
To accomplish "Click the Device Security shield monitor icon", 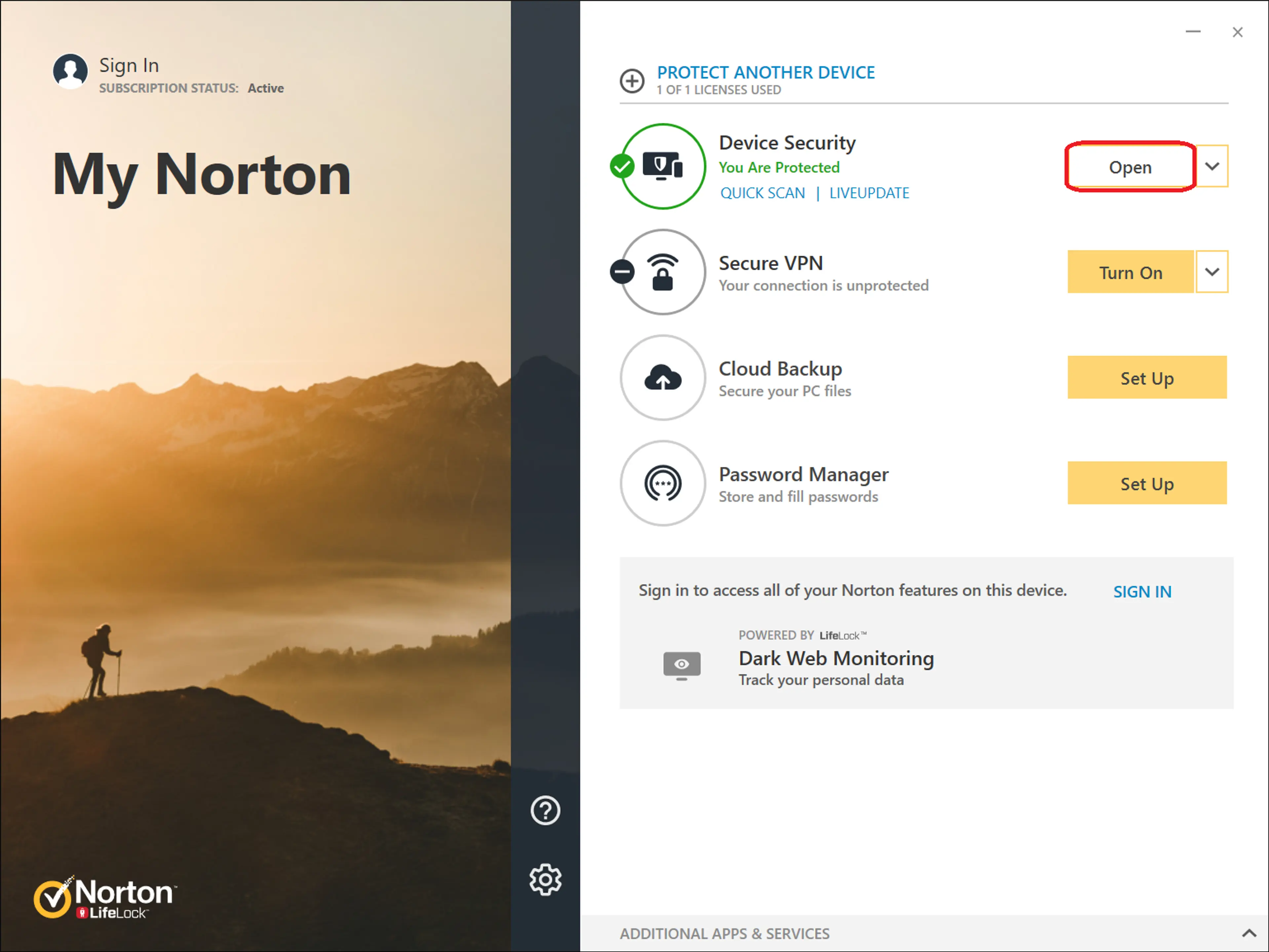I will click(x=663, y=166).
